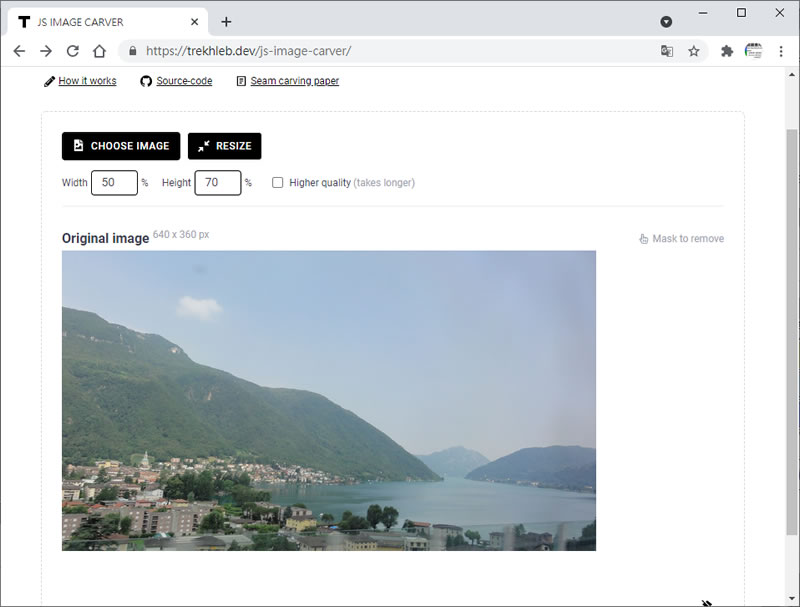Open a new browser tab
This screenshot has width=800, height=607.
226,22
